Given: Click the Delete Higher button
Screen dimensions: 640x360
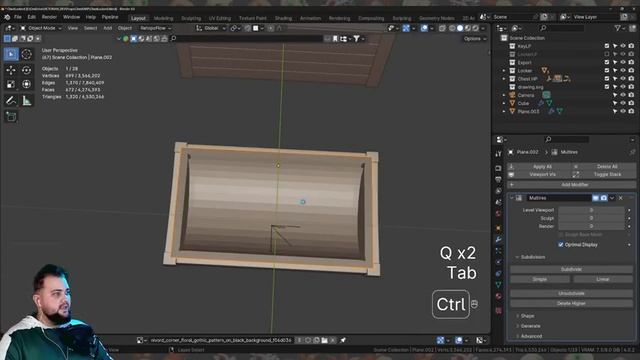Looking at the screenshot, I should click(x=571, y=303).
